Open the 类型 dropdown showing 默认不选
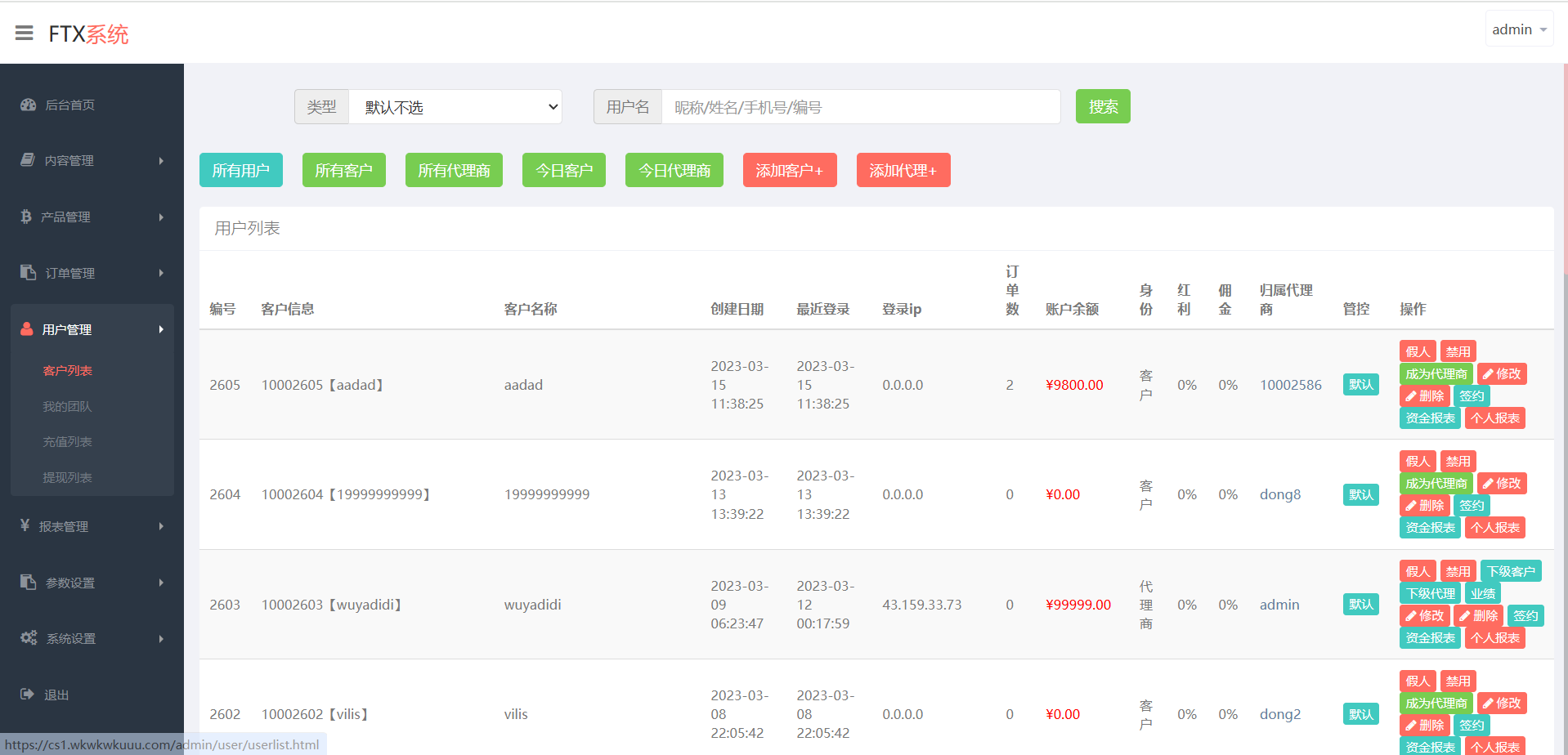 (455, 107)
